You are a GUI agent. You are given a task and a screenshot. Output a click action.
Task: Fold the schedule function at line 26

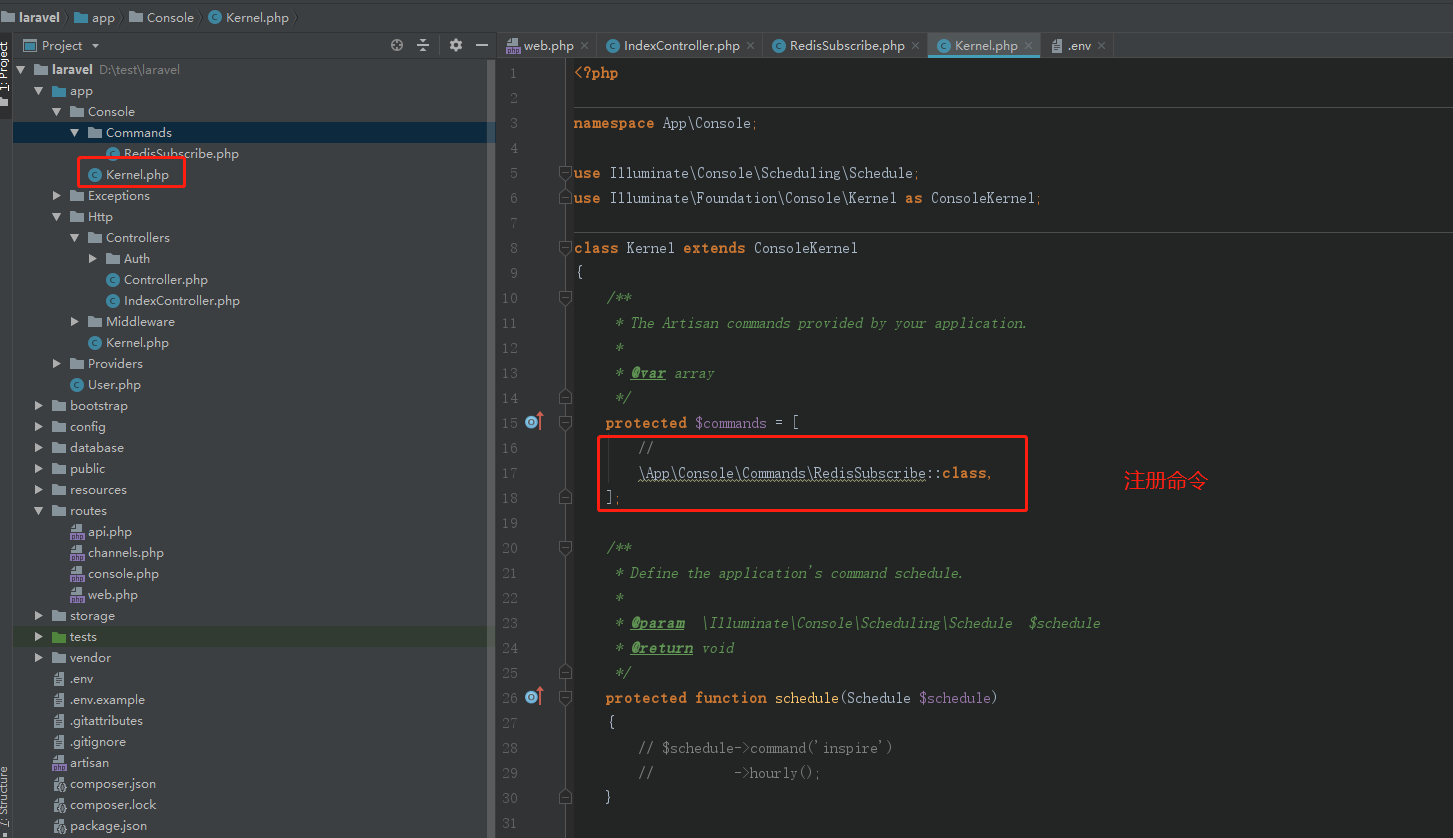(565, 697)
